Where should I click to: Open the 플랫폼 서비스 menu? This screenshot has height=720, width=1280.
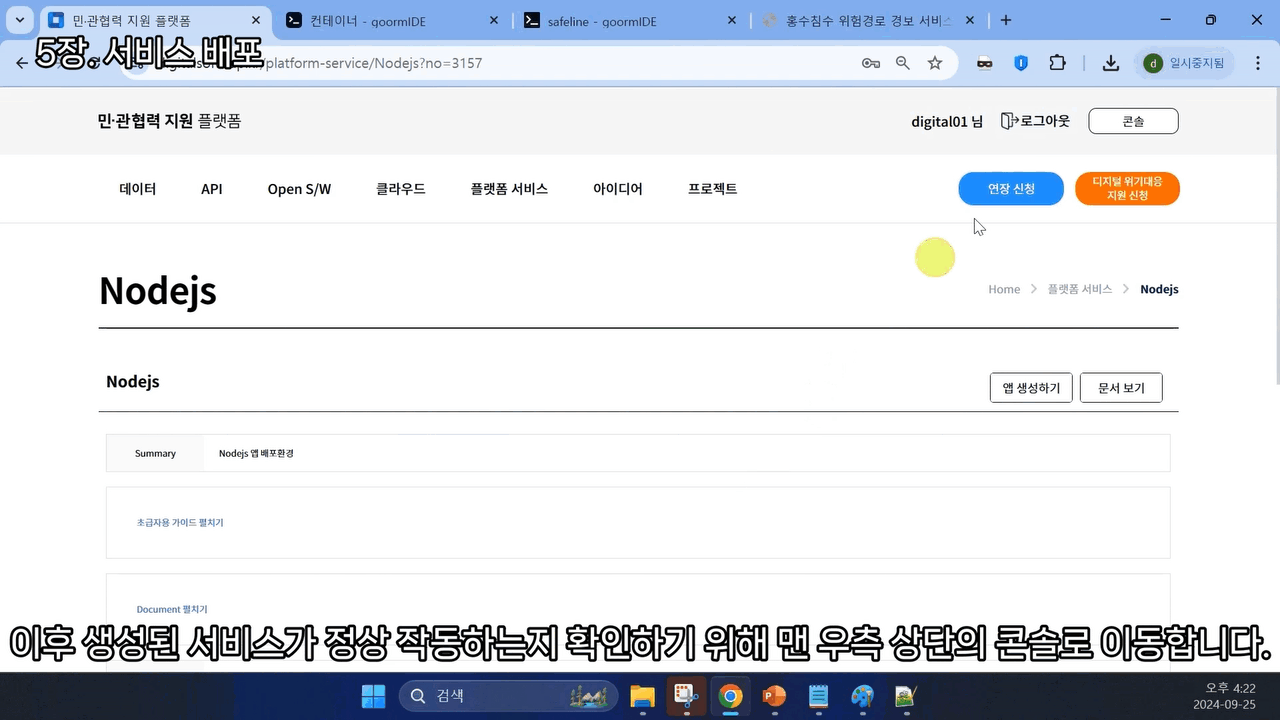pos(509,189)
